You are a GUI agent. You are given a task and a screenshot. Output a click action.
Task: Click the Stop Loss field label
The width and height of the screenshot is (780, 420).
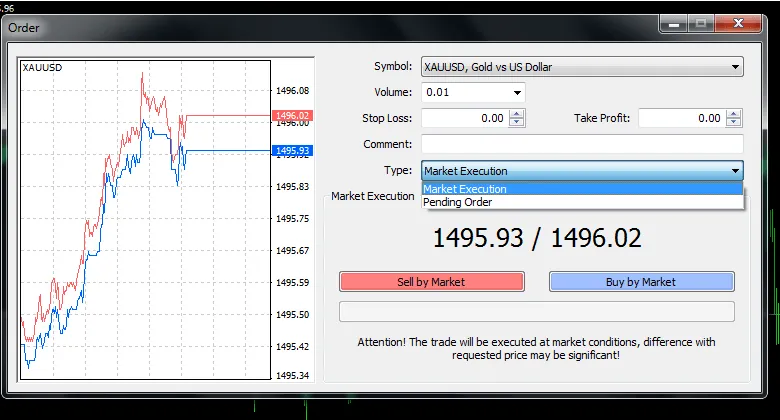387,118
